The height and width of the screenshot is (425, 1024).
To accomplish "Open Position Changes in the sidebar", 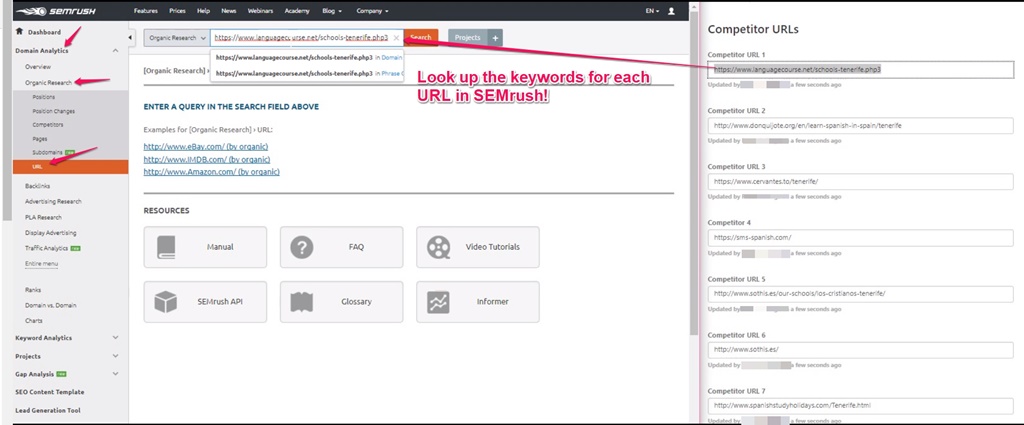I will pyautogui.click(x=54, y=112).
